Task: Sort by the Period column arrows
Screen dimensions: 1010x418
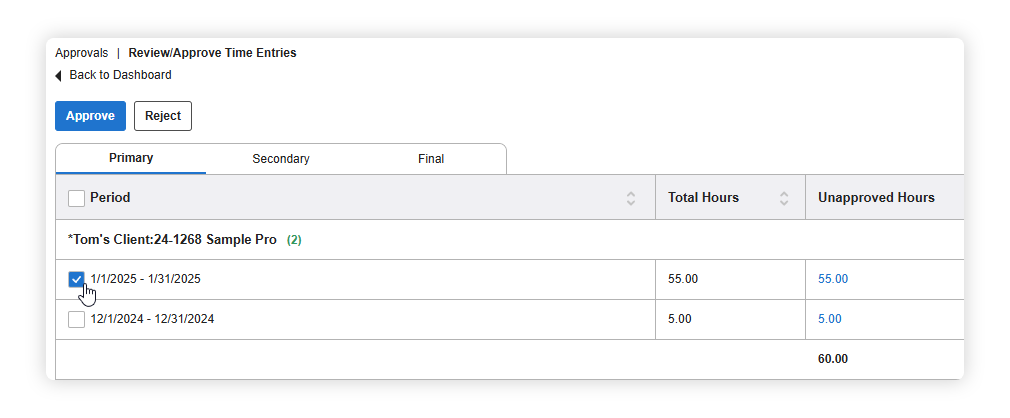Action: 631,198
